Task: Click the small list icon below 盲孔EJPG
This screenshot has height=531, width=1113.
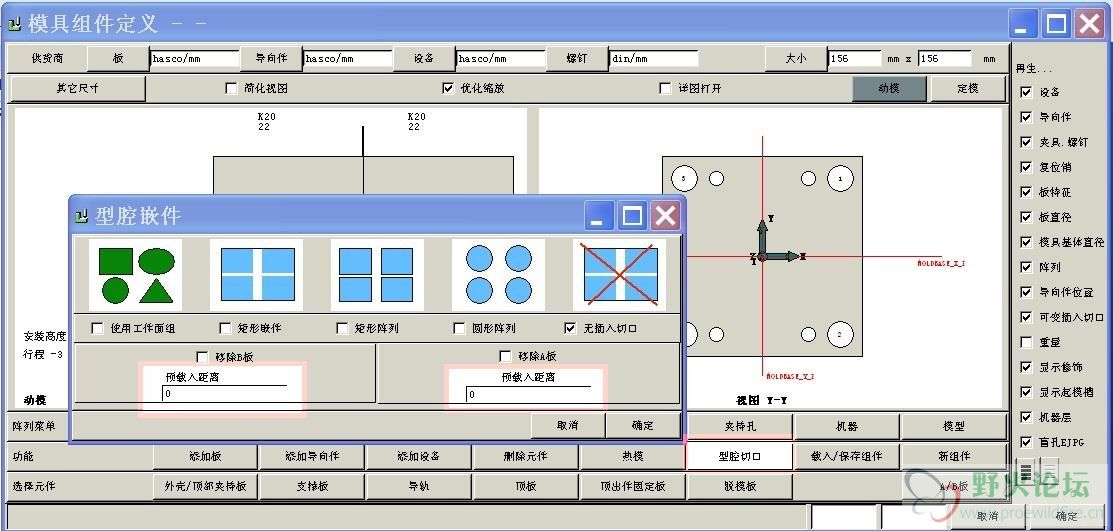Action: [1025, 469]
